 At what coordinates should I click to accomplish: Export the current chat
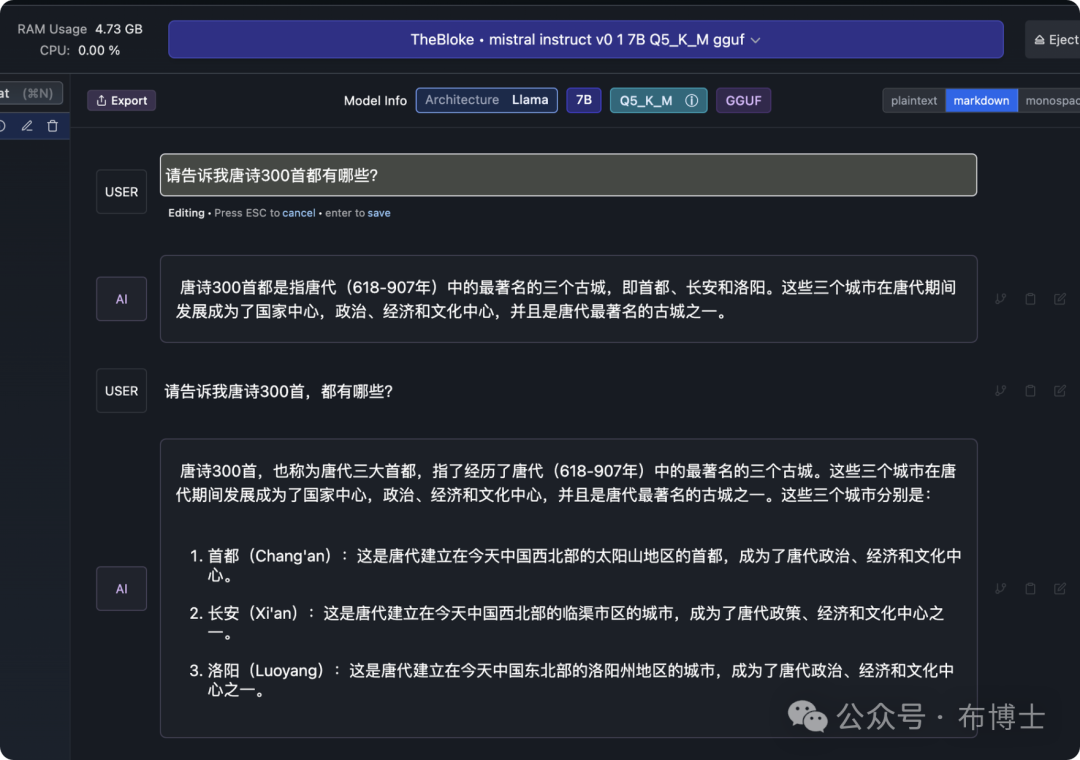coord(121,101)
